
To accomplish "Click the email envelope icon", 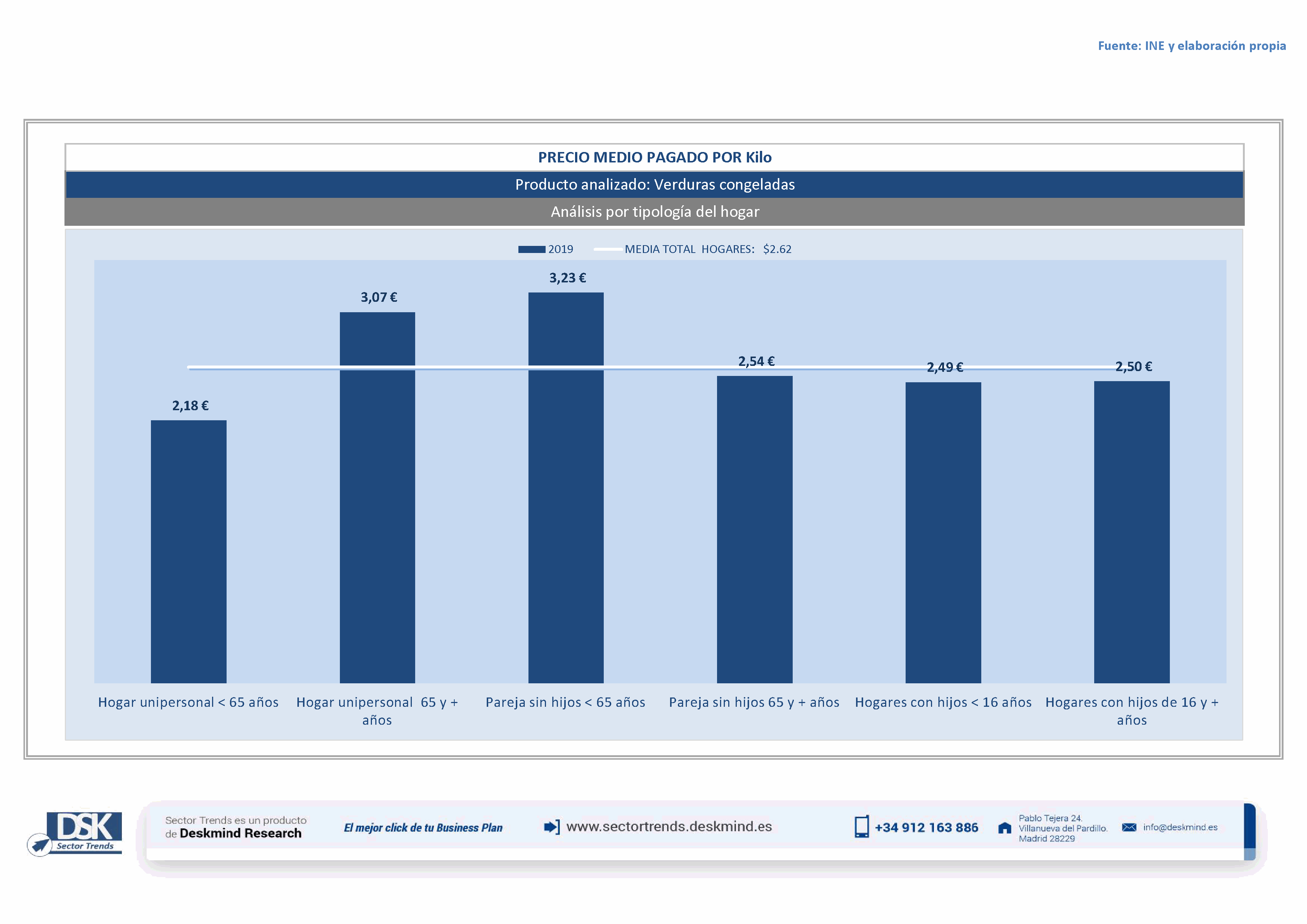I will coord(1129,827).
